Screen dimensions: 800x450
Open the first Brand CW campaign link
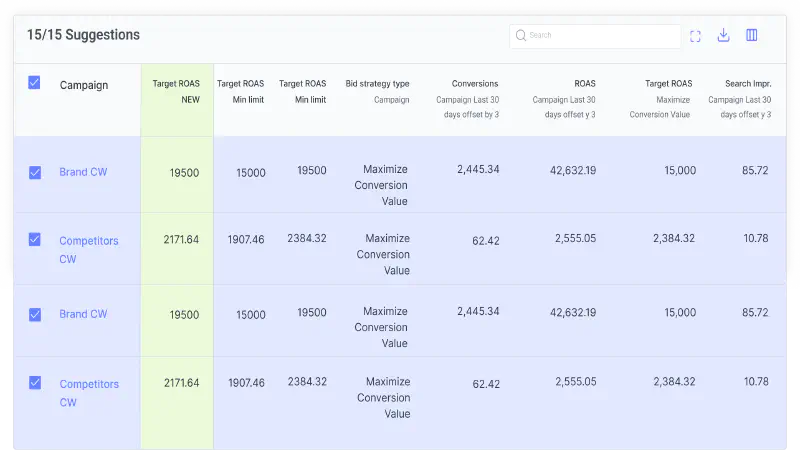[83, 172]
